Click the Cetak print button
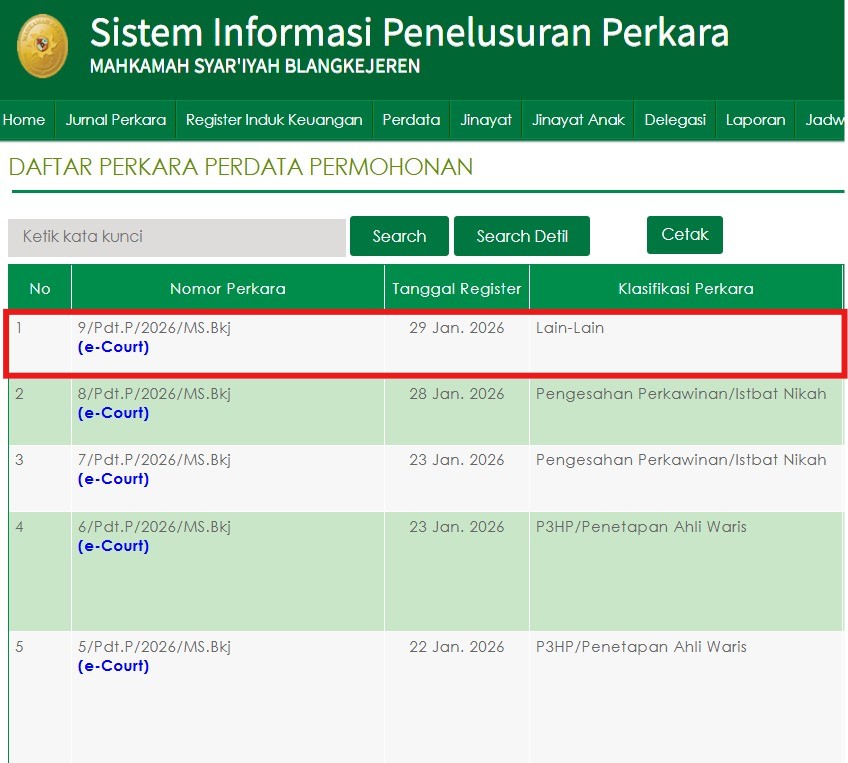 pos(684,235)
